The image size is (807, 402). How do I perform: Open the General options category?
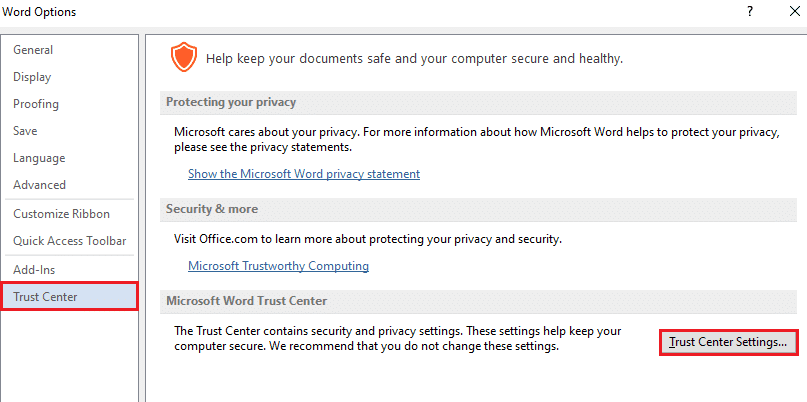[33, 50]
